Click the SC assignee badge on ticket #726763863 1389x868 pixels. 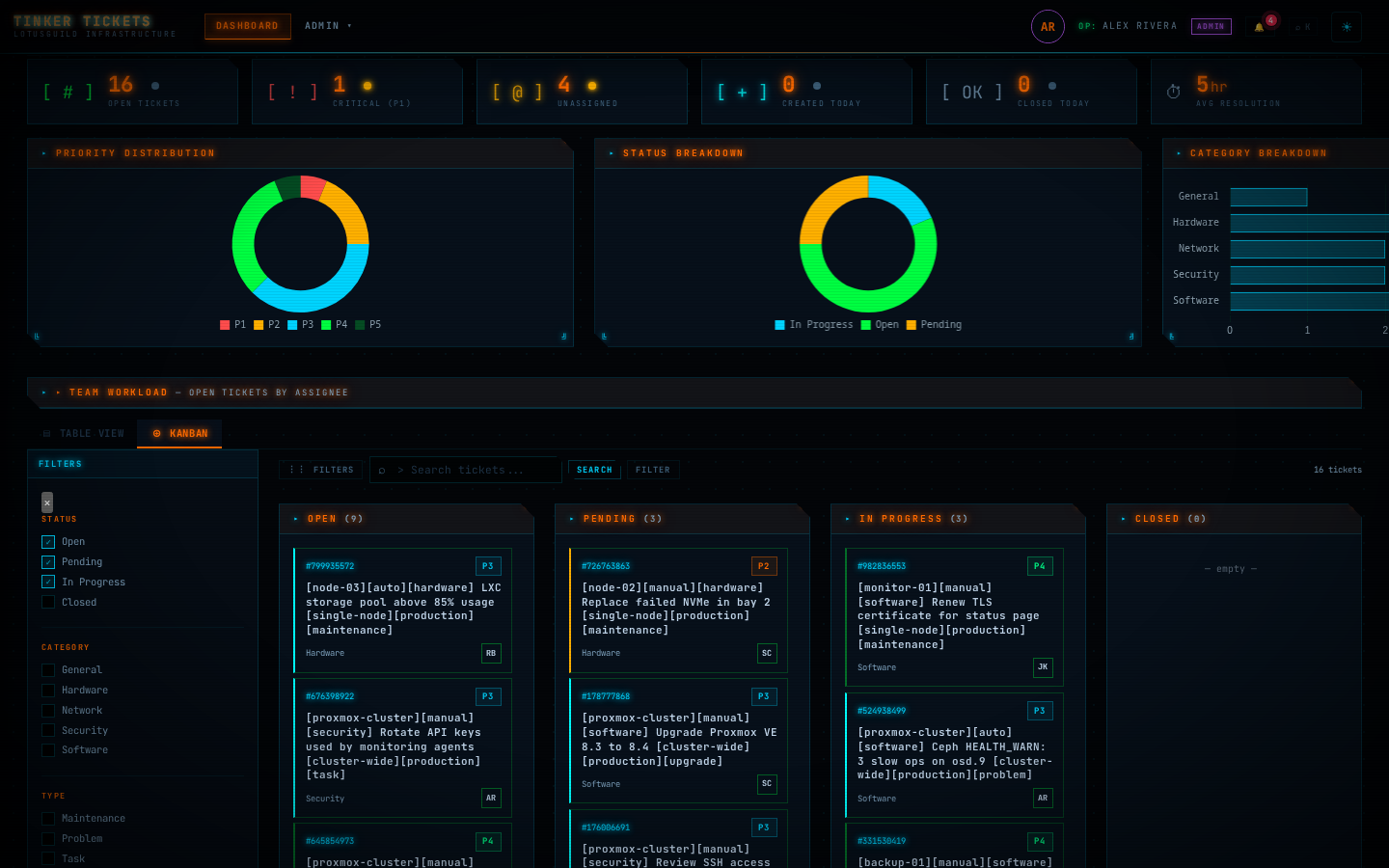(767, 653)
